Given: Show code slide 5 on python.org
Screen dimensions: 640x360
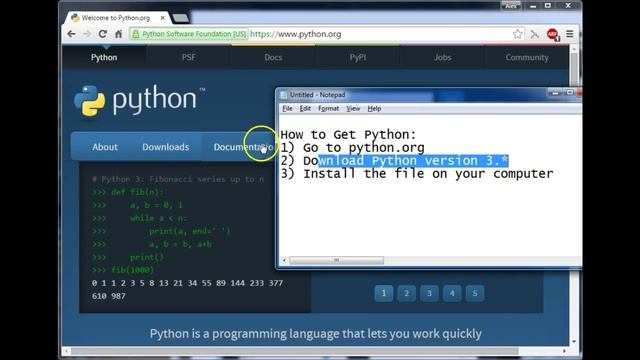Looking at the screenshot, I should pyautogui.click(x=475, y=293).
